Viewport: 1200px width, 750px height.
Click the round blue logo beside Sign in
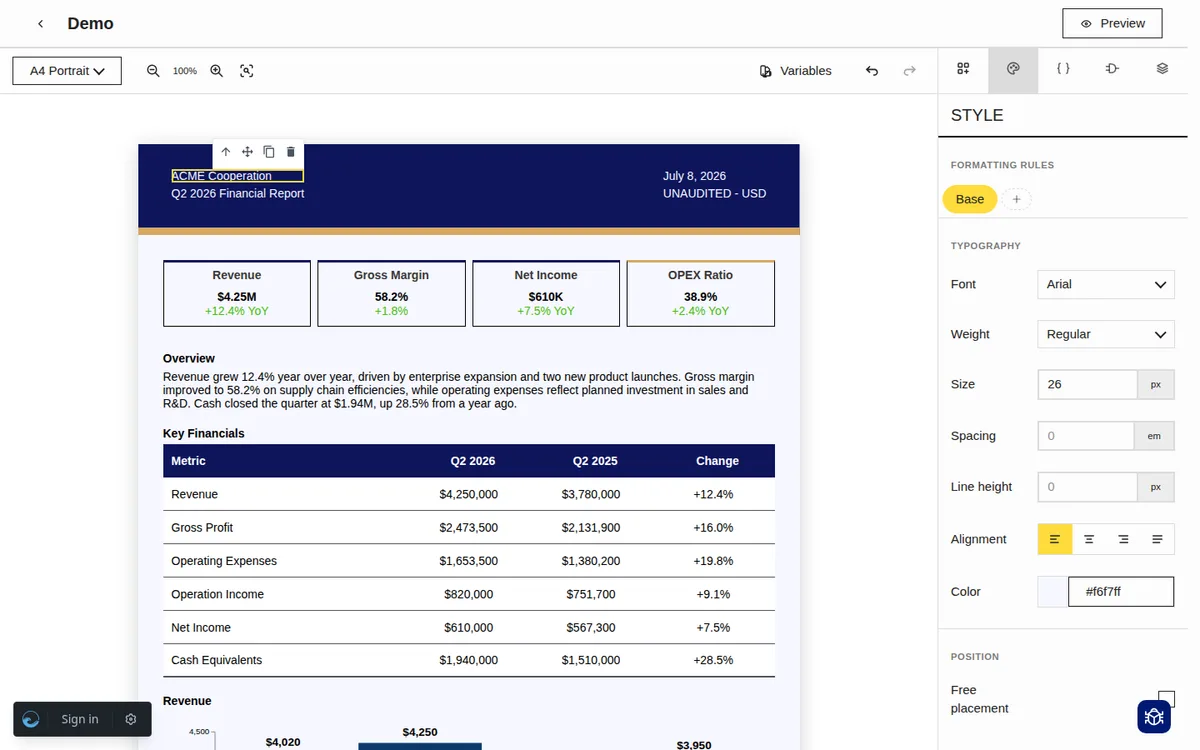tap(31, 719)
